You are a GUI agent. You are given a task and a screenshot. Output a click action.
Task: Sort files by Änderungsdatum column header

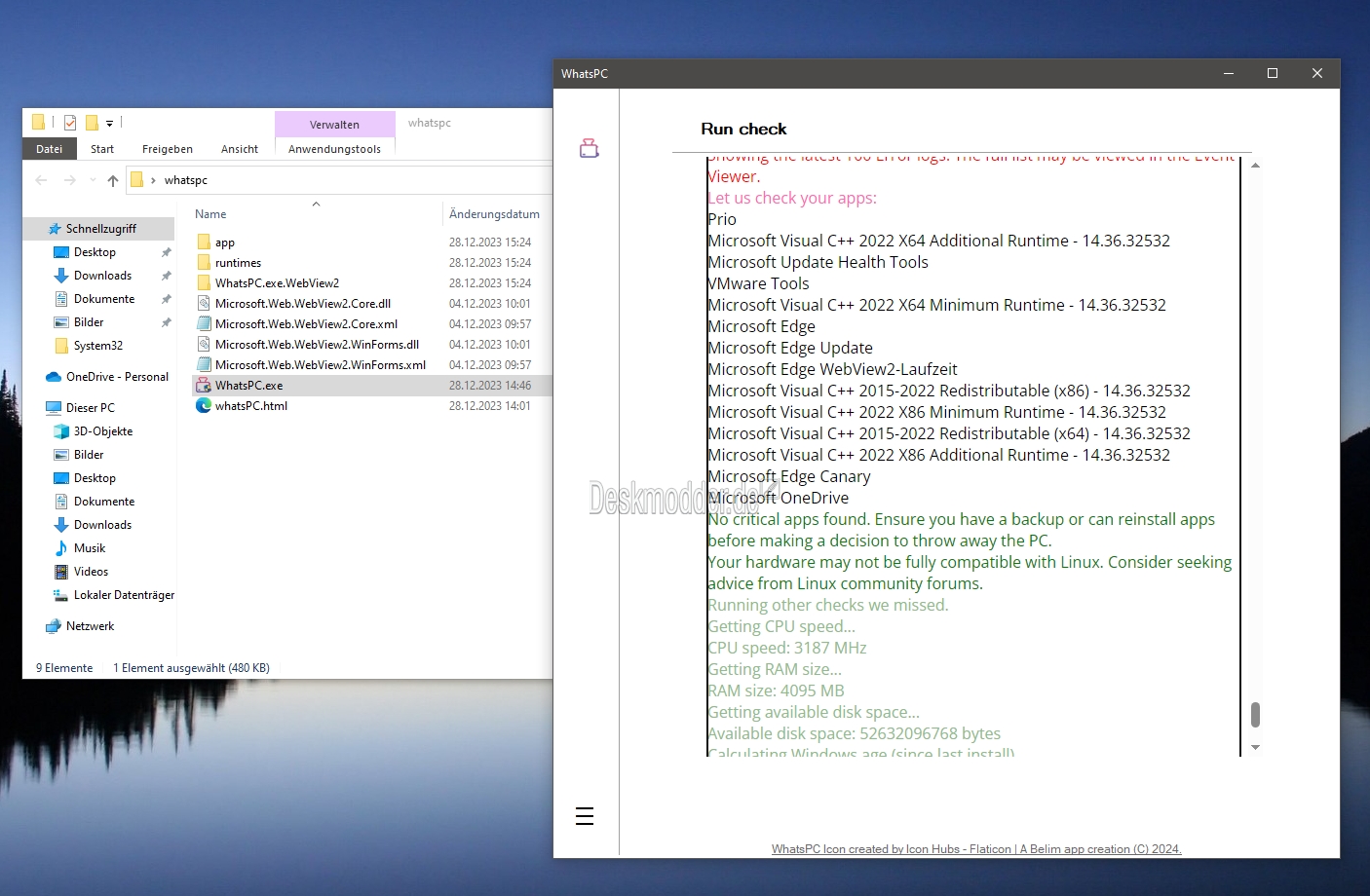pos(494,214)
